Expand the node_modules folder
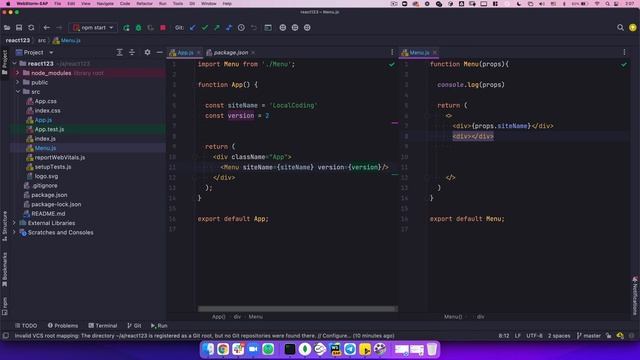The height and width of the screenshot is (360, 640). click(x=18, y=73)
